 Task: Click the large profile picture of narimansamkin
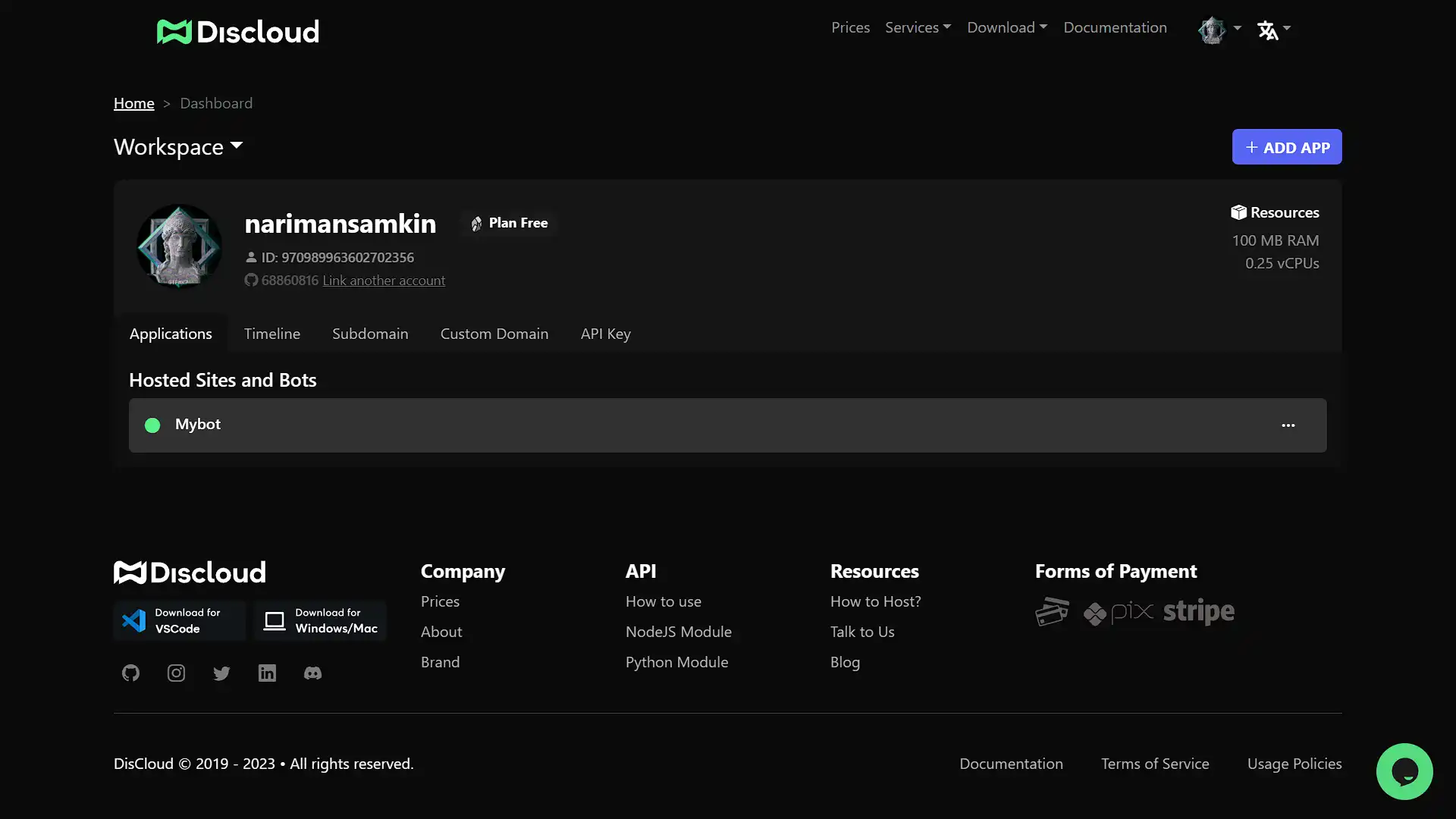coord(179,246)
